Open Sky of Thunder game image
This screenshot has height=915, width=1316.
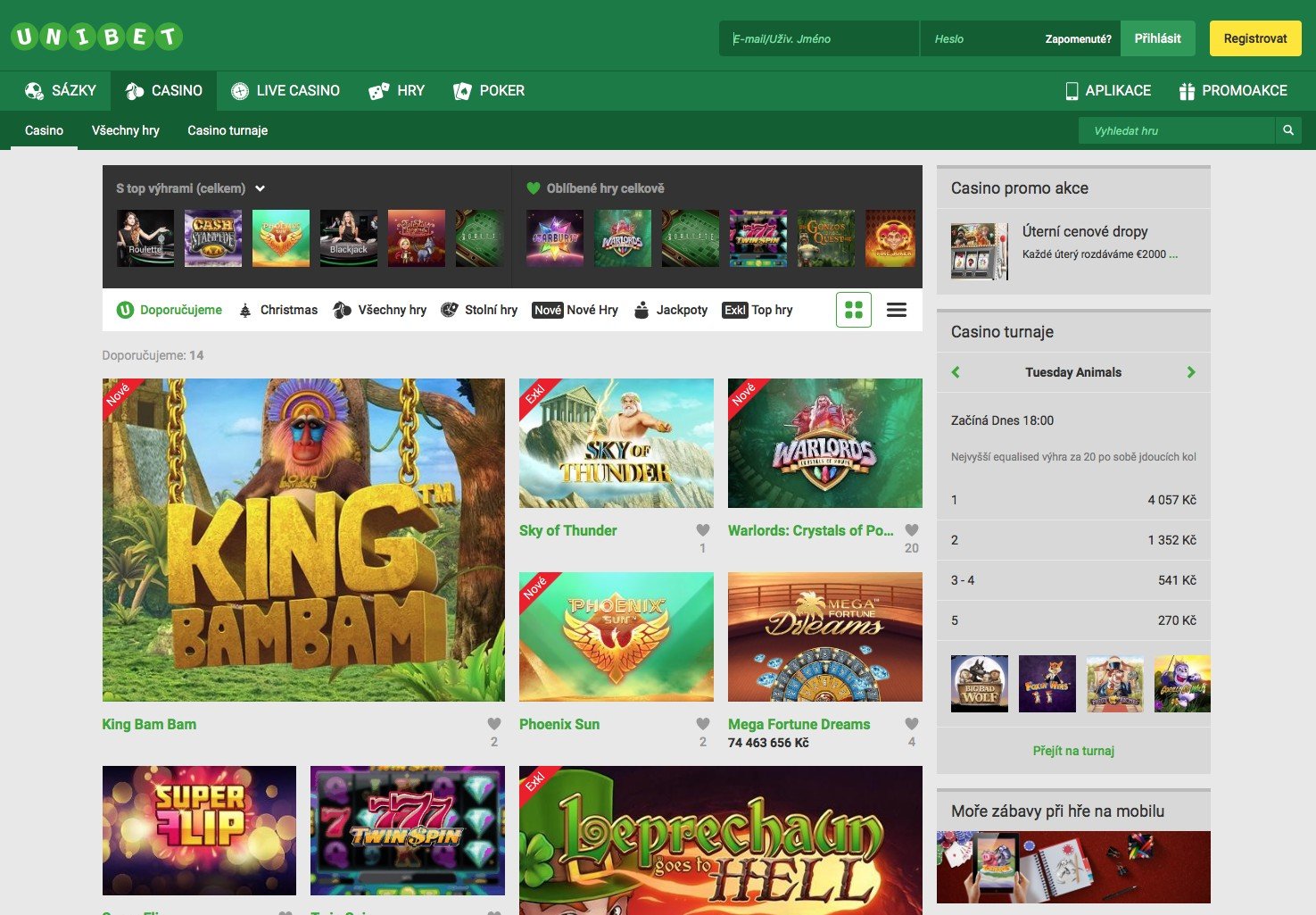pyautogui.click(x=617, y=443)
